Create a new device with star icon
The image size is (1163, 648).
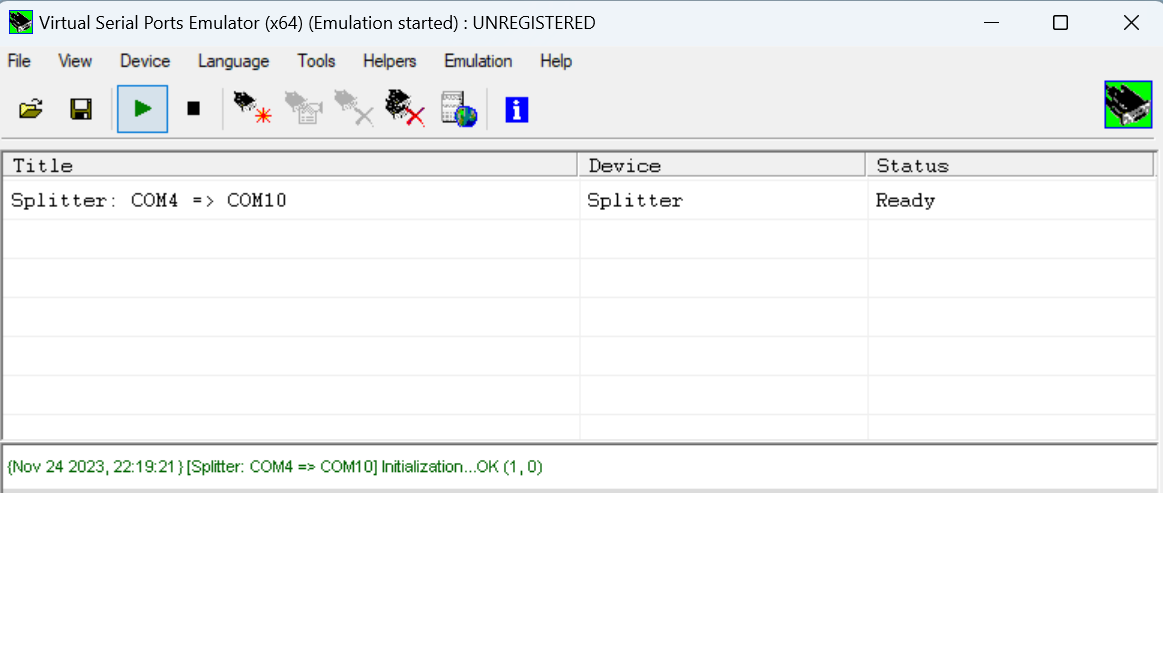(252, 108)
